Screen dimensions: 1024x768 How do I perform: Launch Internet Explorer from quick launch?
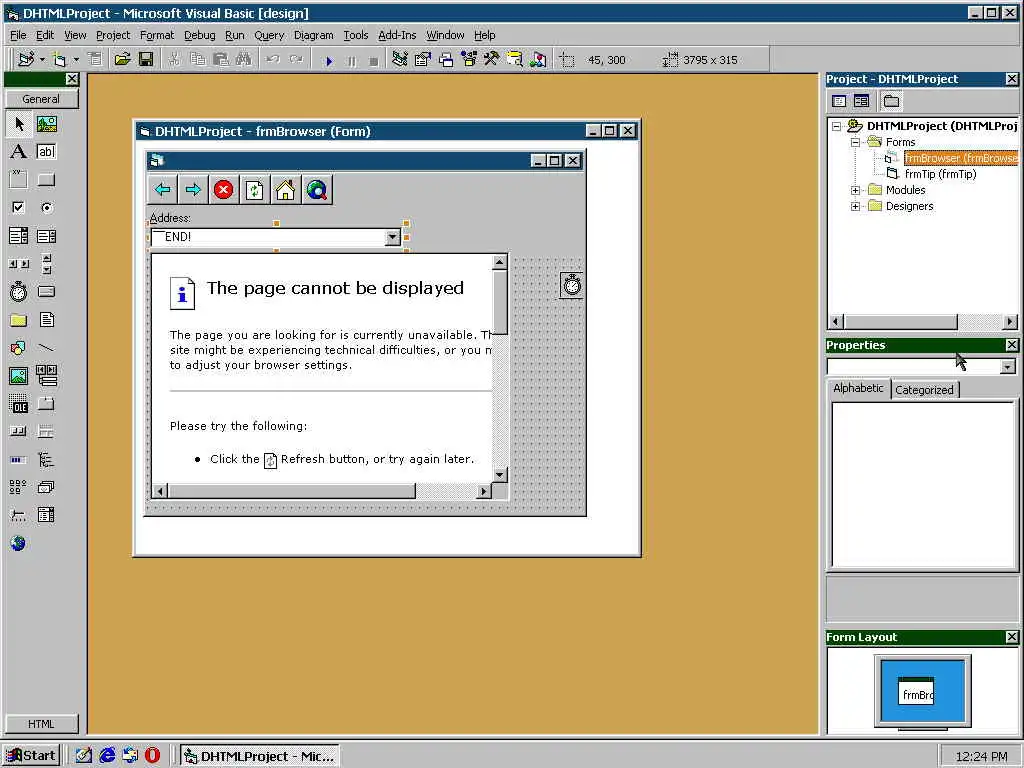tap(107, 756)
